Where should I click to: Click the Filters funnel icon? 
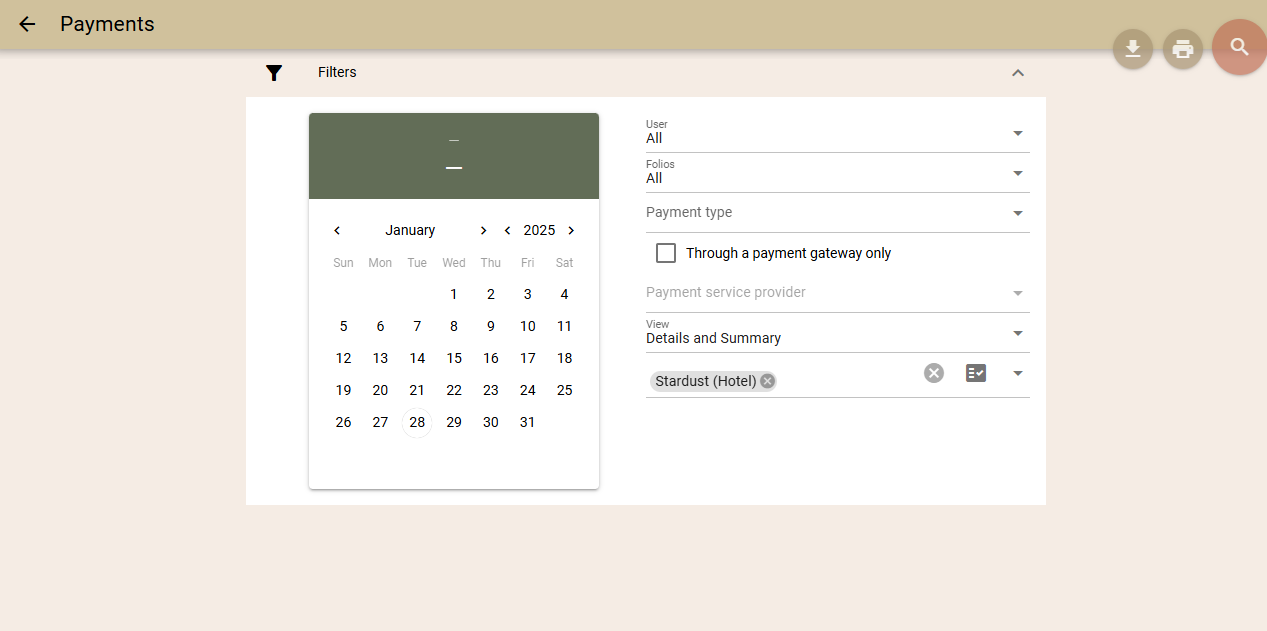[274, 73]
